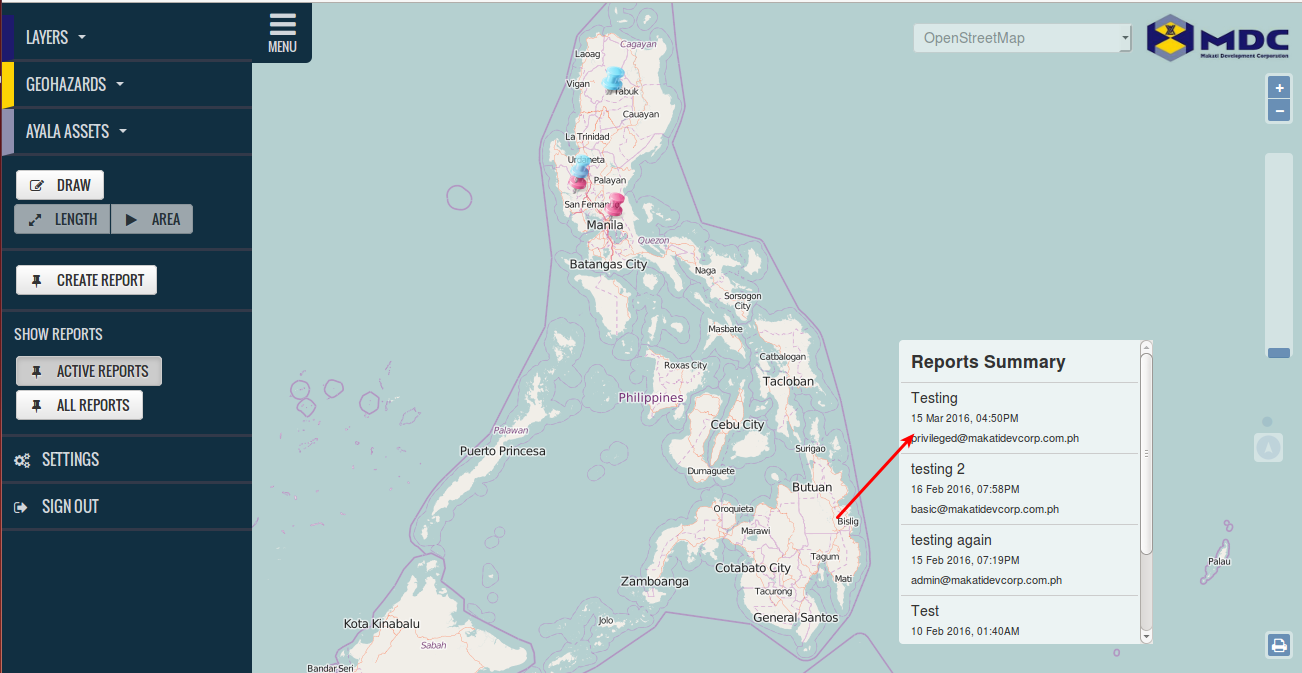
Task: Click the Puerto Princesa map label
Action: 503,451
